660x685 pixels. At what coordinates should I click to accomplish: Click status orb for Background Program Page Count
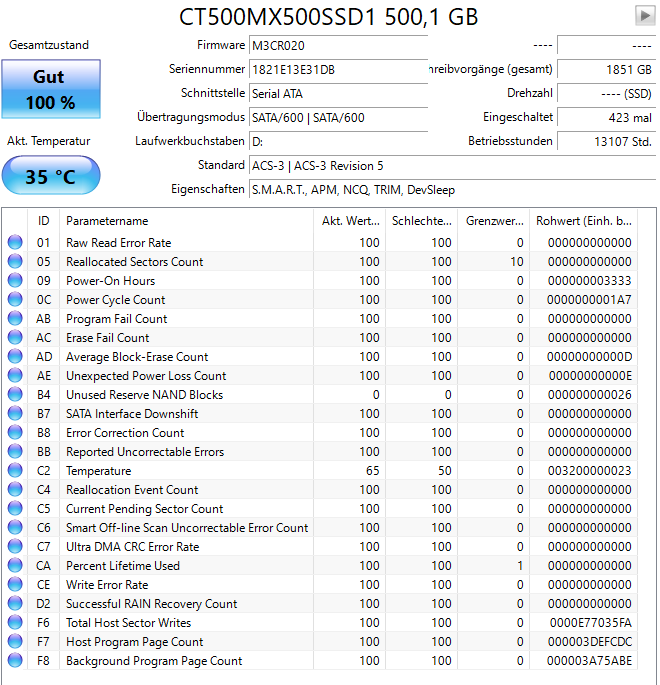pos(15,660)
